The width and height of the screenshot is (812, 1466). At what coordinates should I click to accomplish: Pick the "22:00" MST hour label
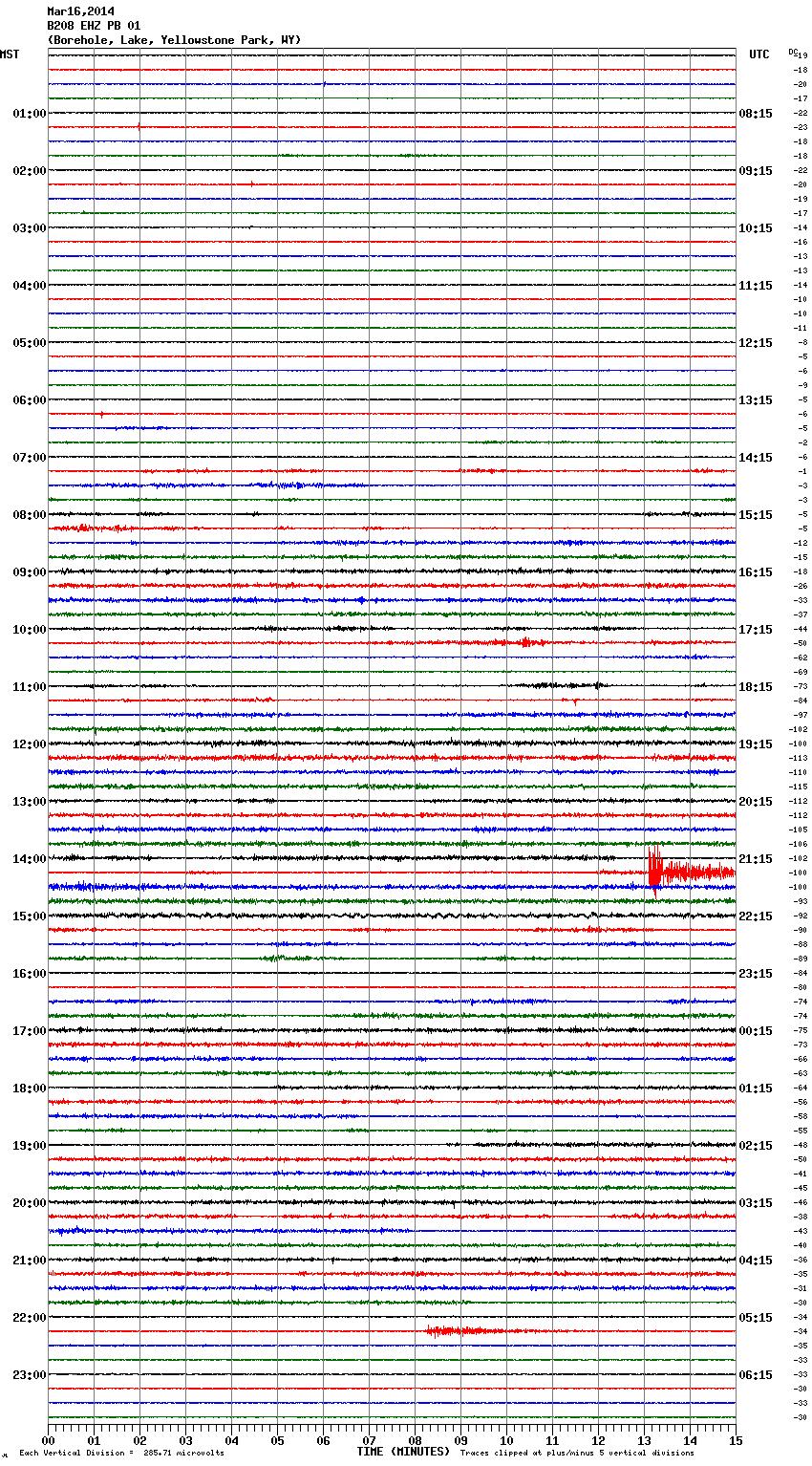coord(30,1318)
